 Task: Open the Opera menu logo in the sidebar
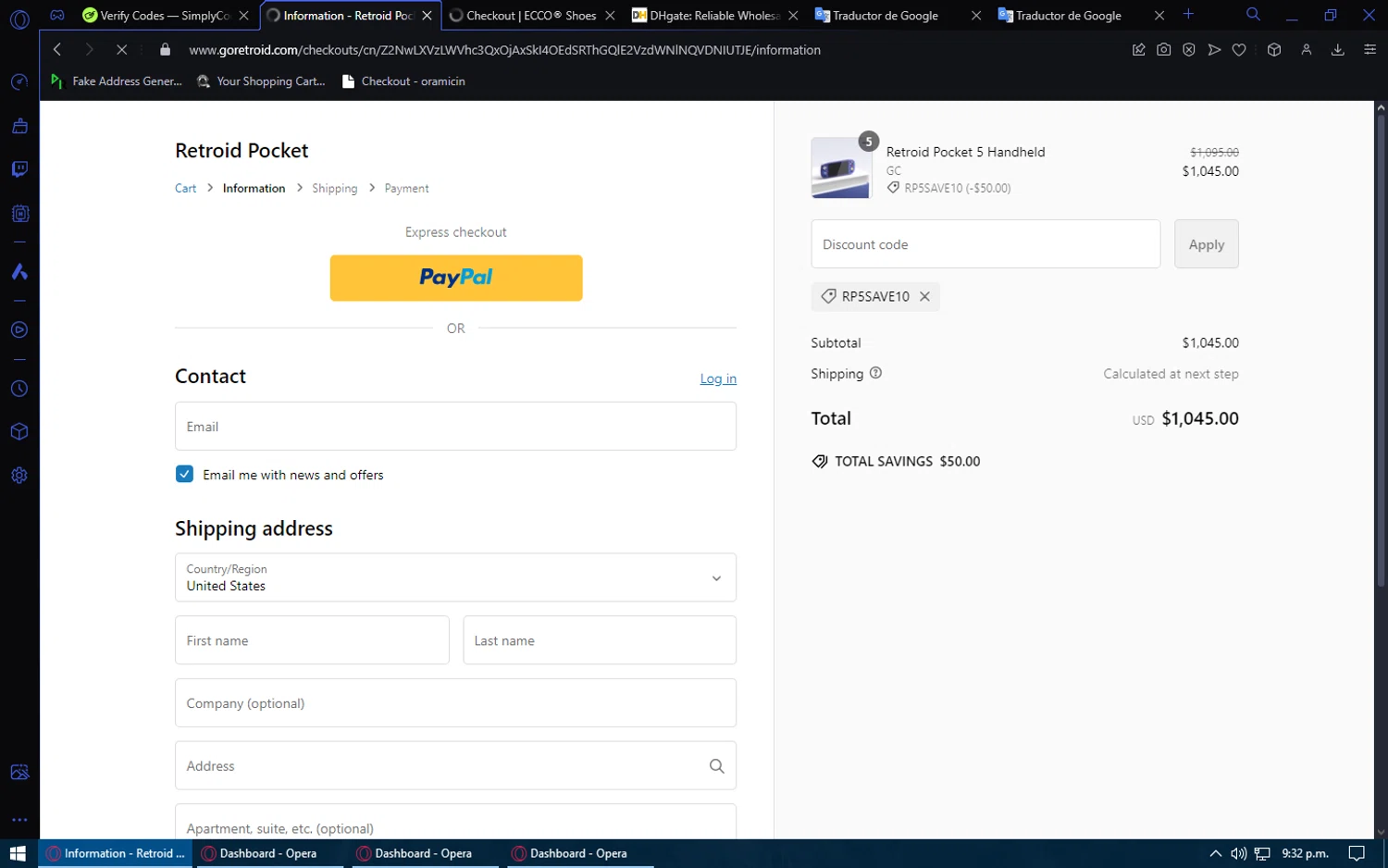pyautogui.click(x=19, y=19)
